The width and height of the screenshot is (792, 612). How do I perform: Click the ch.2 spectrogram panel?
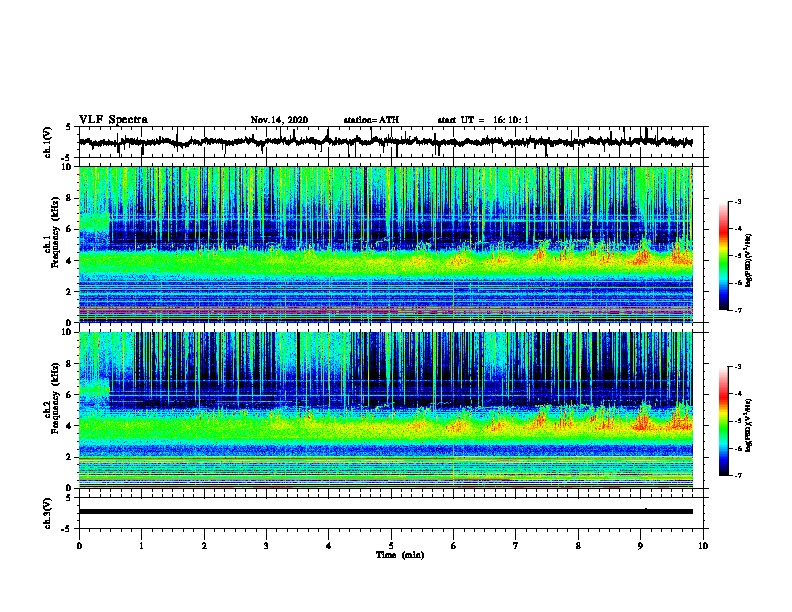(386, 410)
